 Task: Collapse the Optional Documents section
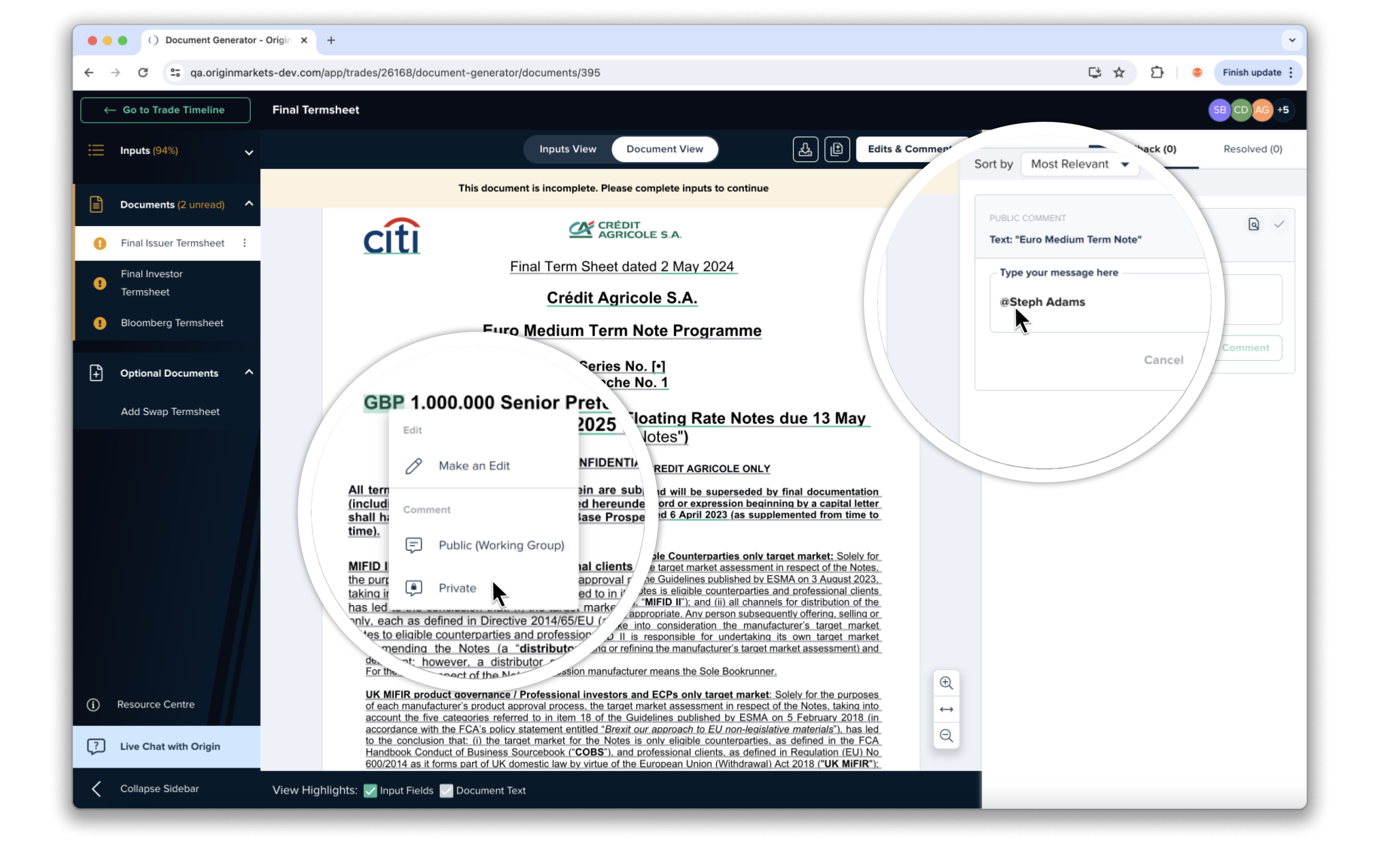pos(248,372)
